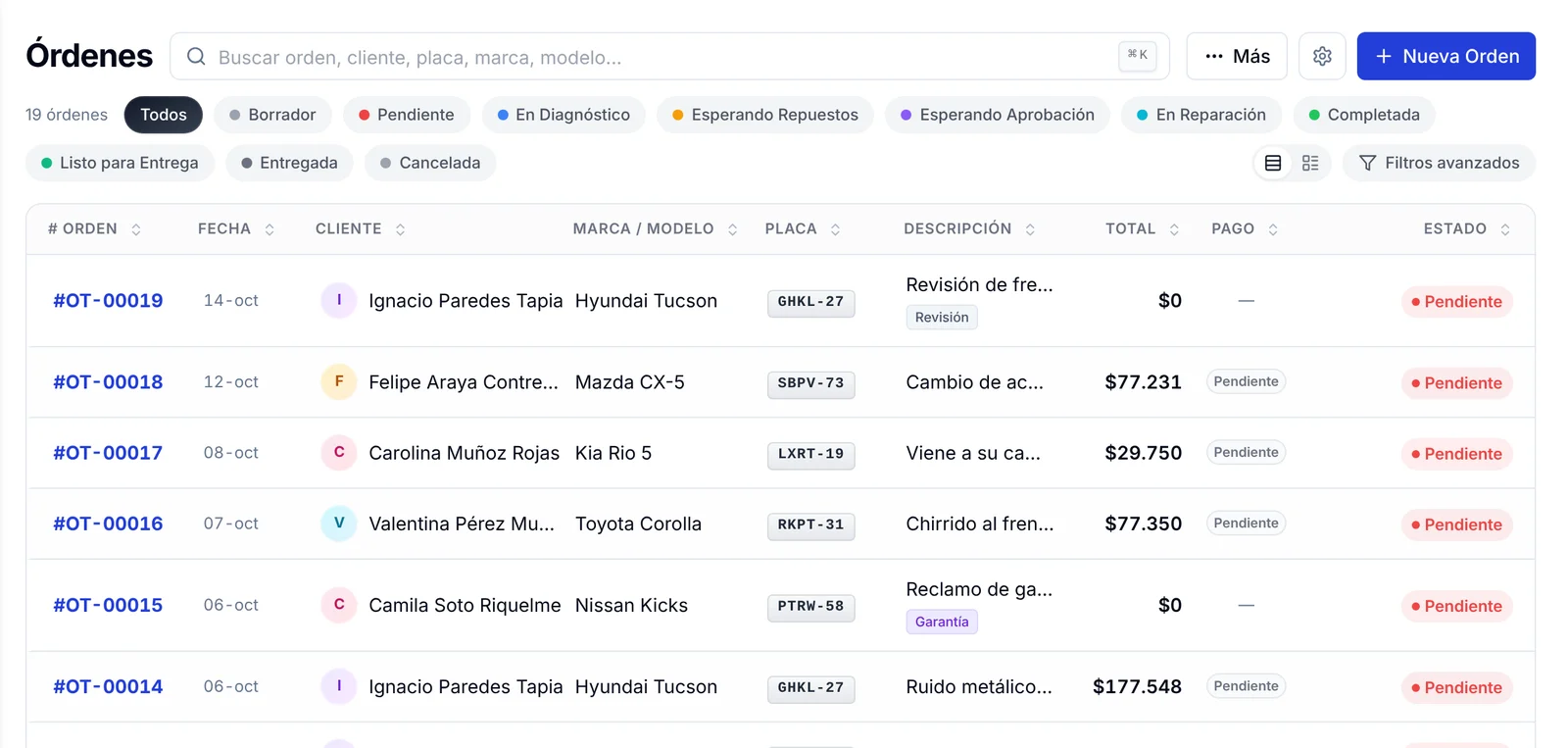Click avatar for Valentina Pérez
This screenshot has height=748, width=1568.
pos(339,523)
